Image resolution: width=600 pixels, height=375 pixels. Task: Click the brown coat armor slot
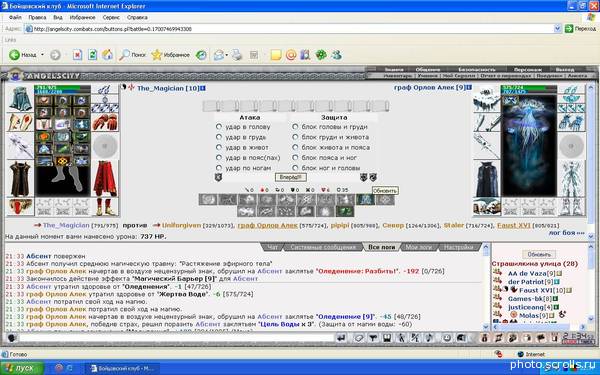pos(20,178)
